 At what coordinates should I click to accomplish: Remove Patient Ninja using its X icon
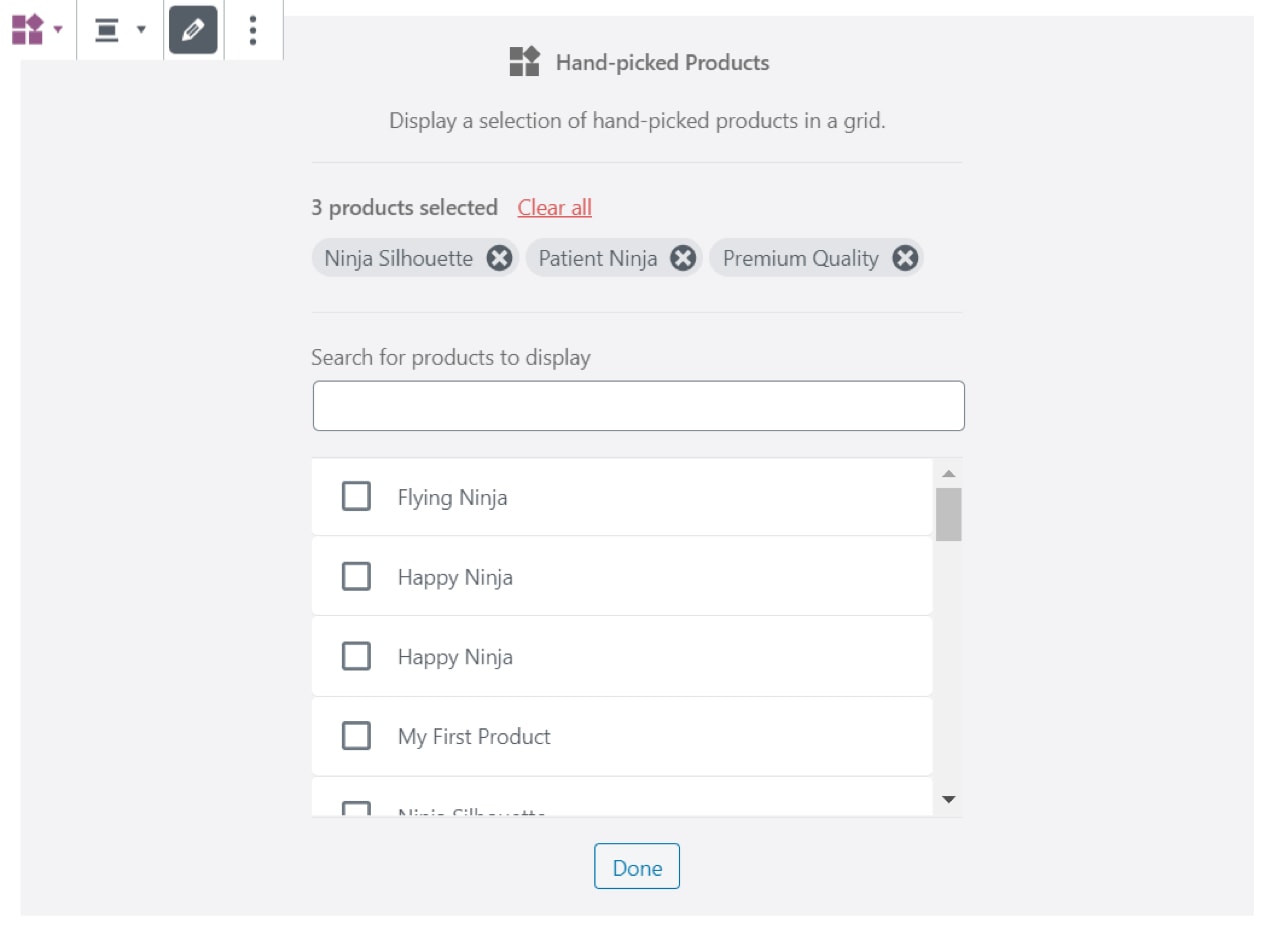click(x=683, y=258)
